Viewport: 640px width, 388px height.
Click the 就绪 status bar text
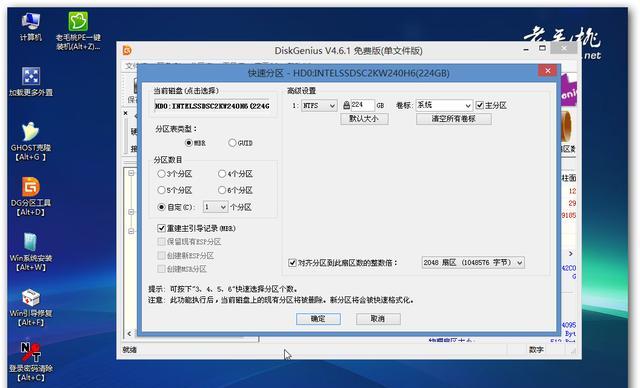pos(130,350)
